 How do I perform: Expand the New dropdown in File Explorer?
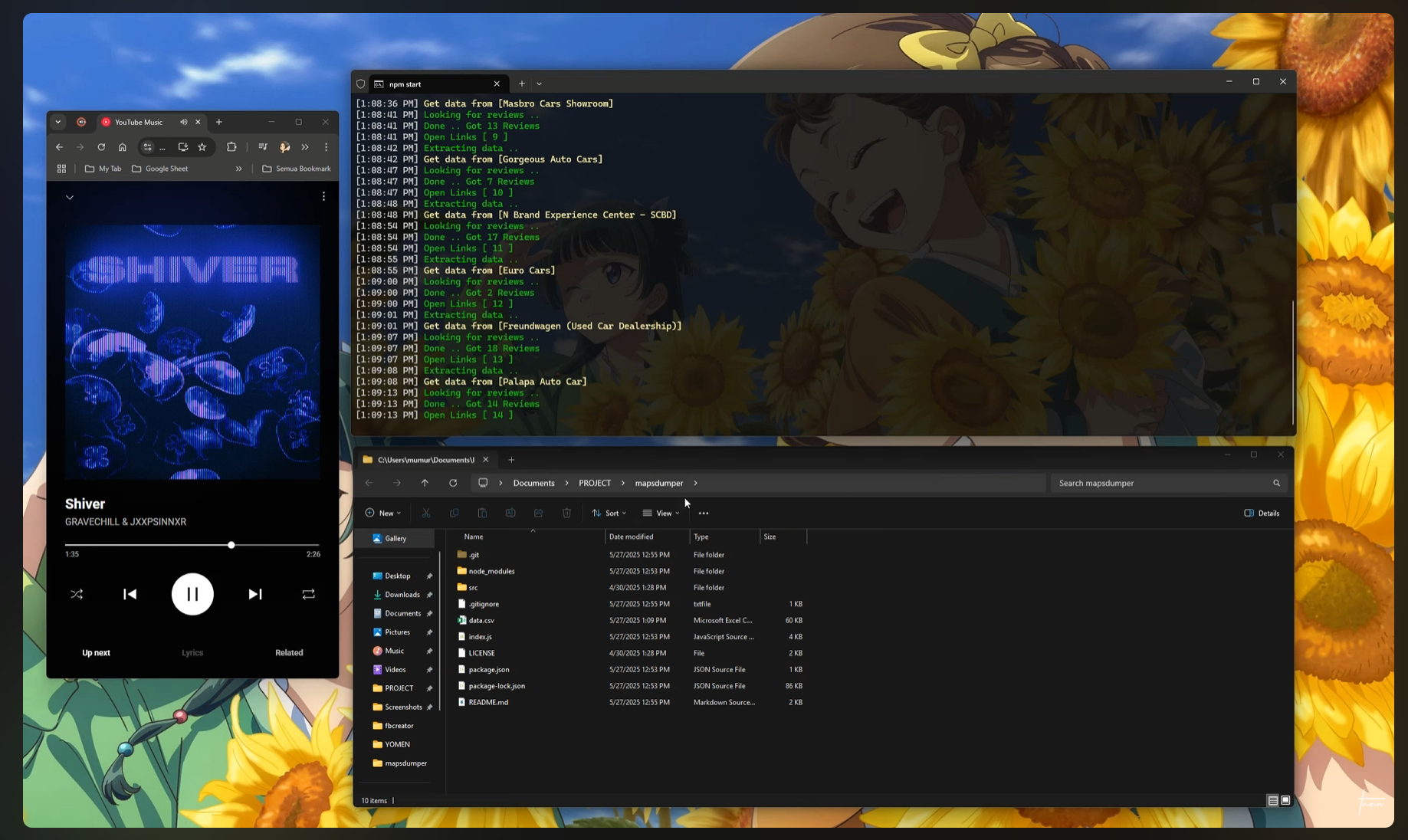[x=383, y=513]
